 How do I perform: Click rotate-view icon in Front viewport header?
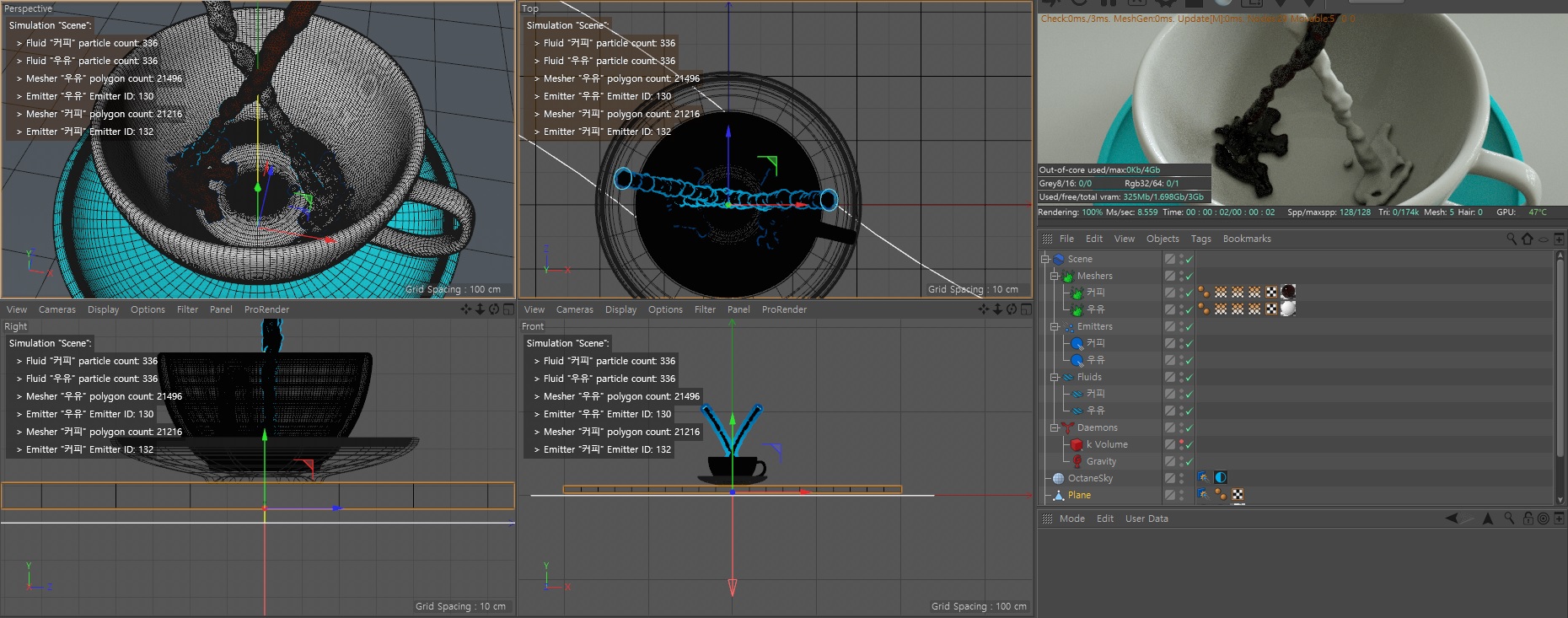[x=1012, y=309]
